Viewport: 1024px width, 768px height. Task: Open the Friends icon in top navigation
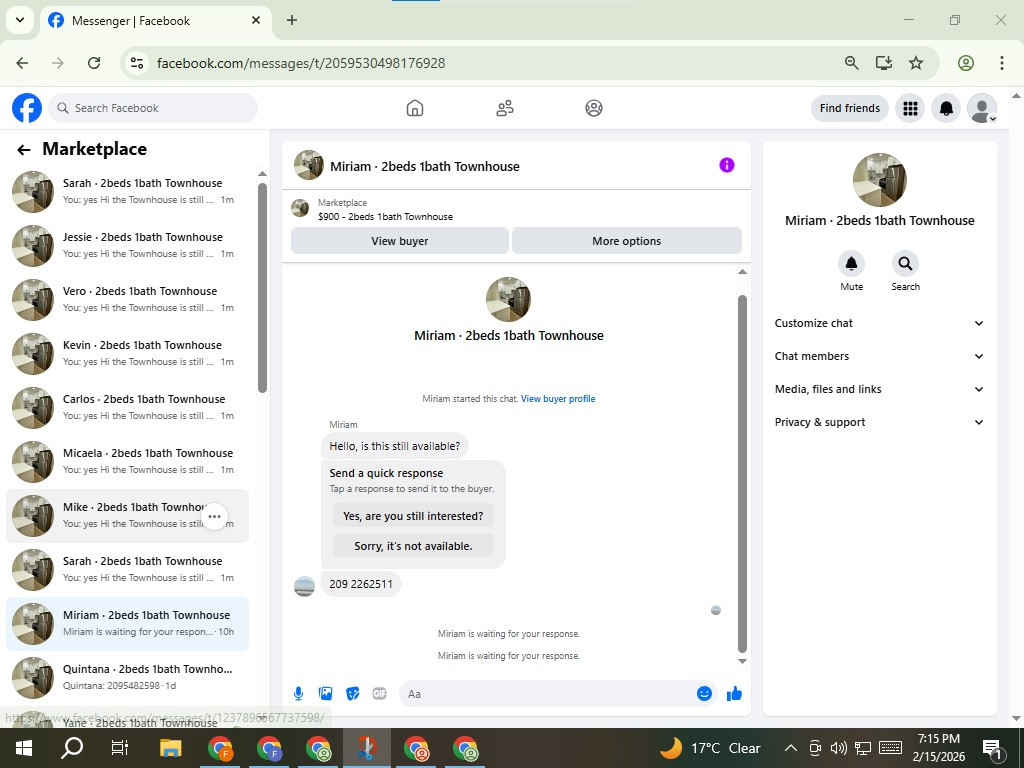[505, 108]
